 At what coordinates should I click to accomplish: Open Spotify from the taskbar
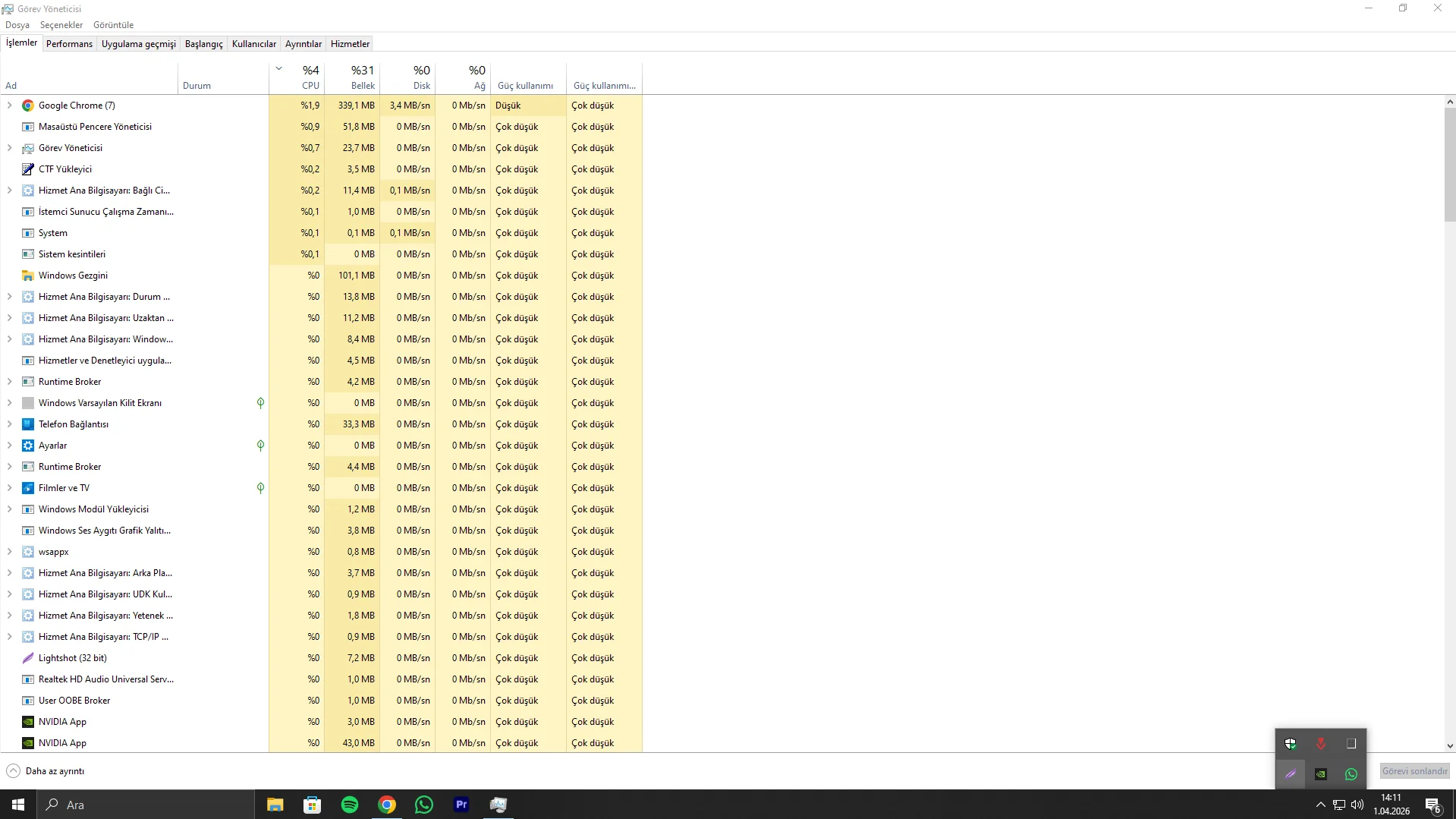point(350,805)
